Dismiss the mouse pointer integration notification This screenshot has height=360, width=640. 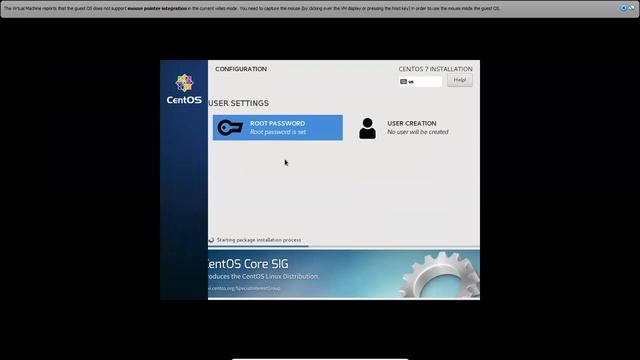(631, 8)
